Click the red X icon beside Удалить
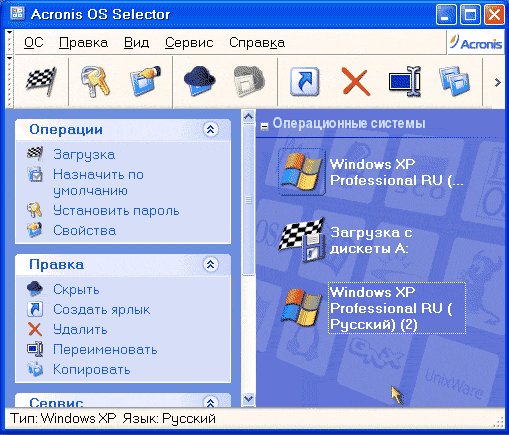This screenshot has width=509, height=435. coord(35,329)
